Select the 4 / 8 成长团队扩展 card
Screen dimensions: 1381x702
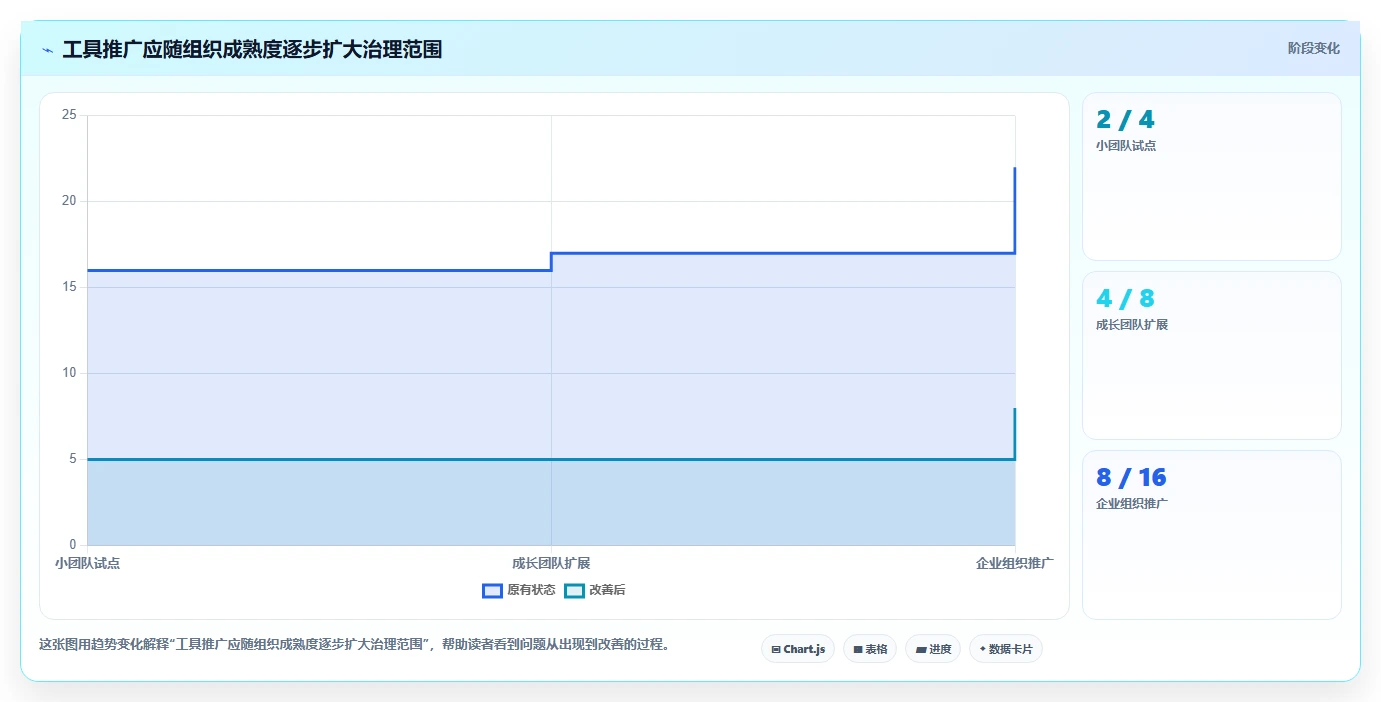[1211, 355]
